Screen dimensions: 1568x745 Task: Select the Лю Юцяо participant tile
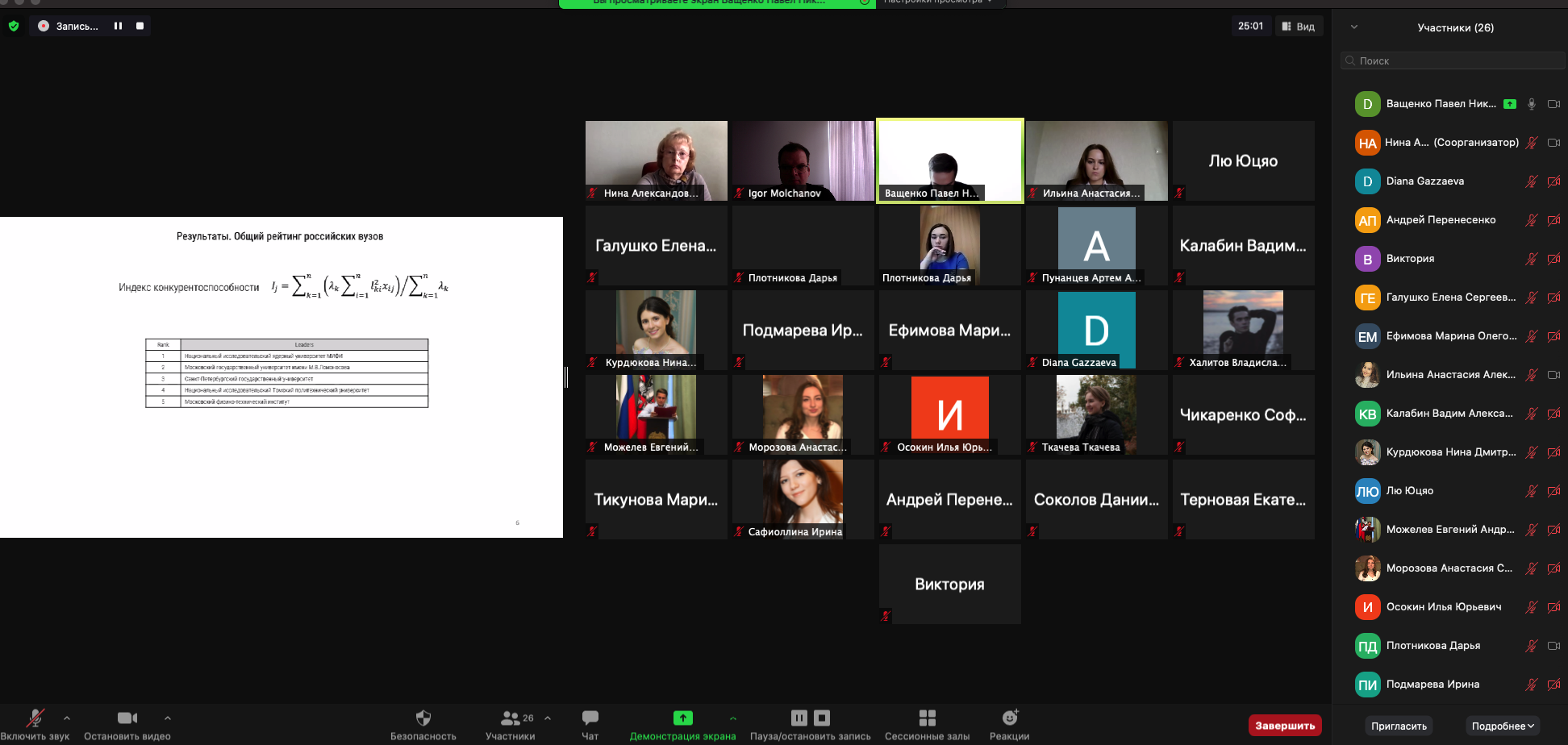point(1244,160)
